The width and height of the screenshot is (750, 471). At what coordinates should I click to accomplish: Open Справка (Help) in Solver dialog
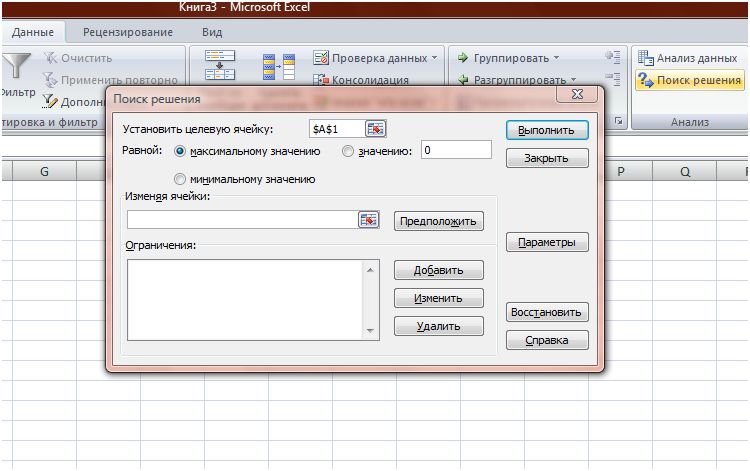[547, 340]
